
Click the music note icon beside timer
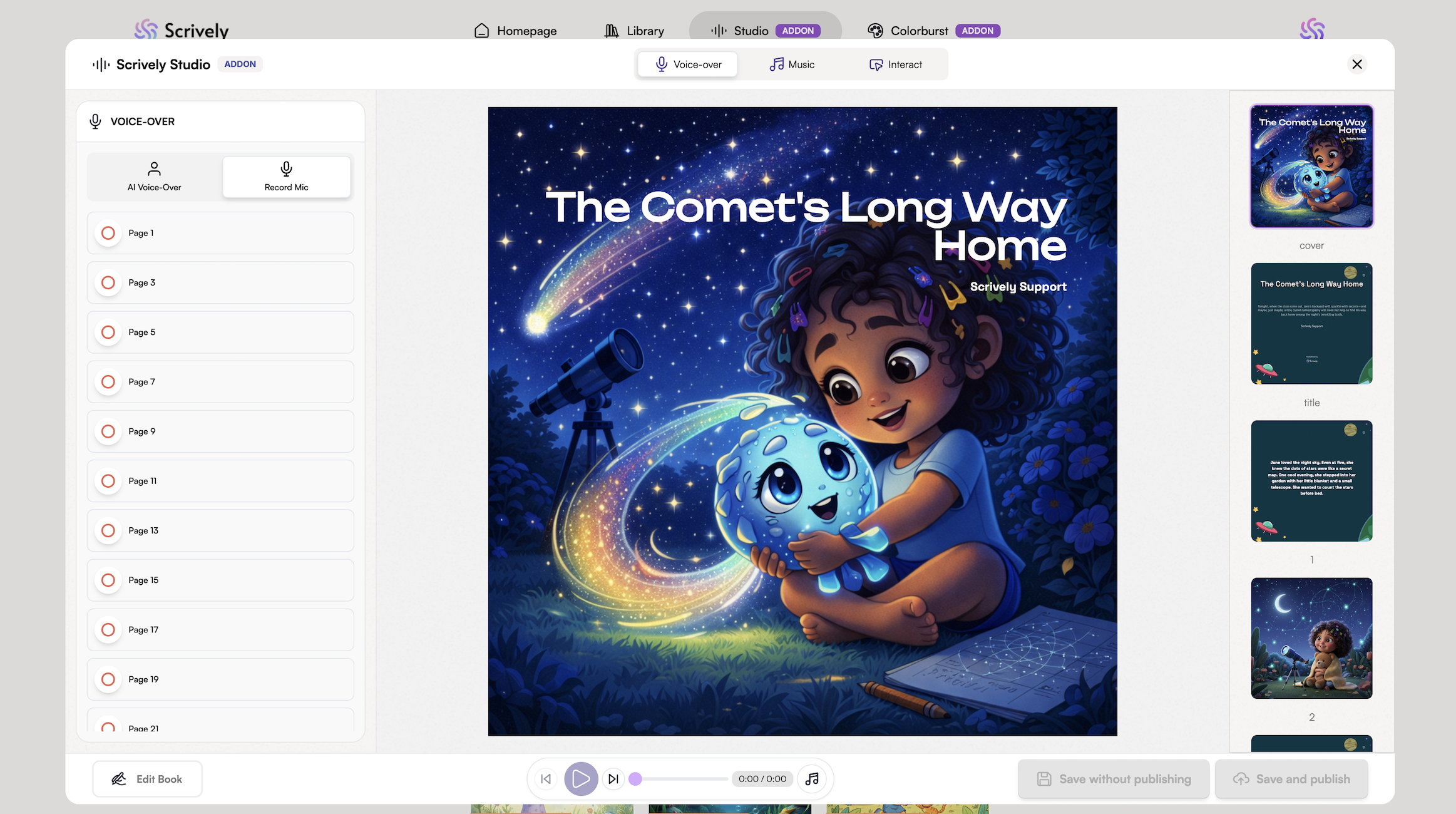pos(812,779)
